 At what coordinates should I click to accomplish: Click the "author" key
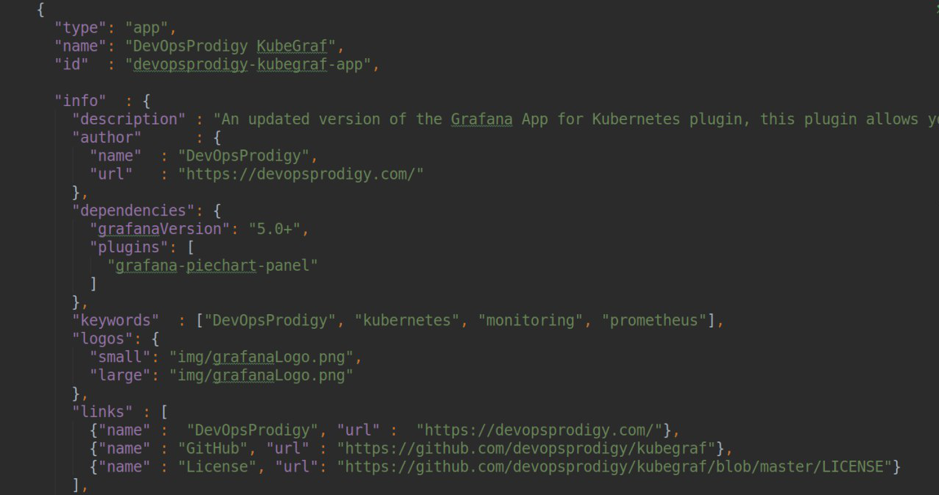pyautogui.click(x=107, y=137)
